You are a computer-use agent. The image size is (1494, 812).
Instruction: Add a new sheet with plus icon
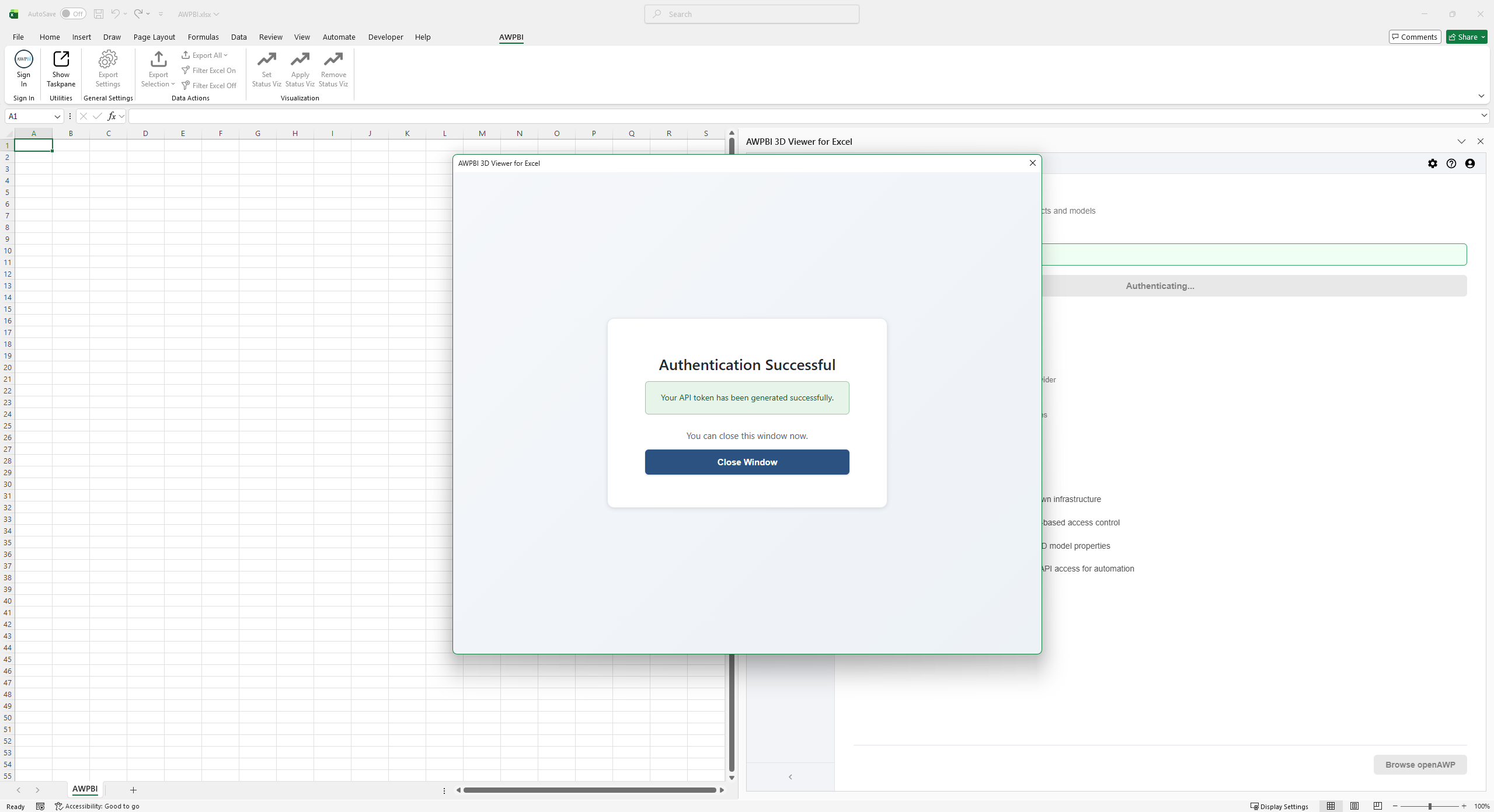133,790
